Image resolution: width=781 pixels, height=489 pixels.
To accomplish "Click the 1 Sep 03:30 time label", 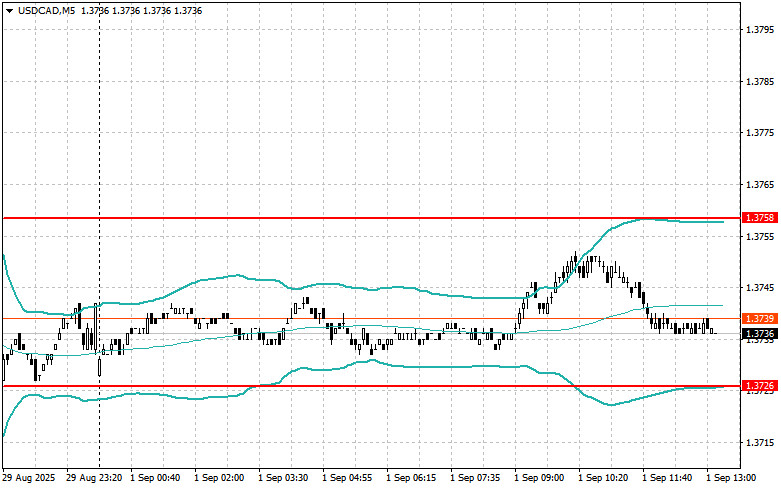I will (283, 478).
